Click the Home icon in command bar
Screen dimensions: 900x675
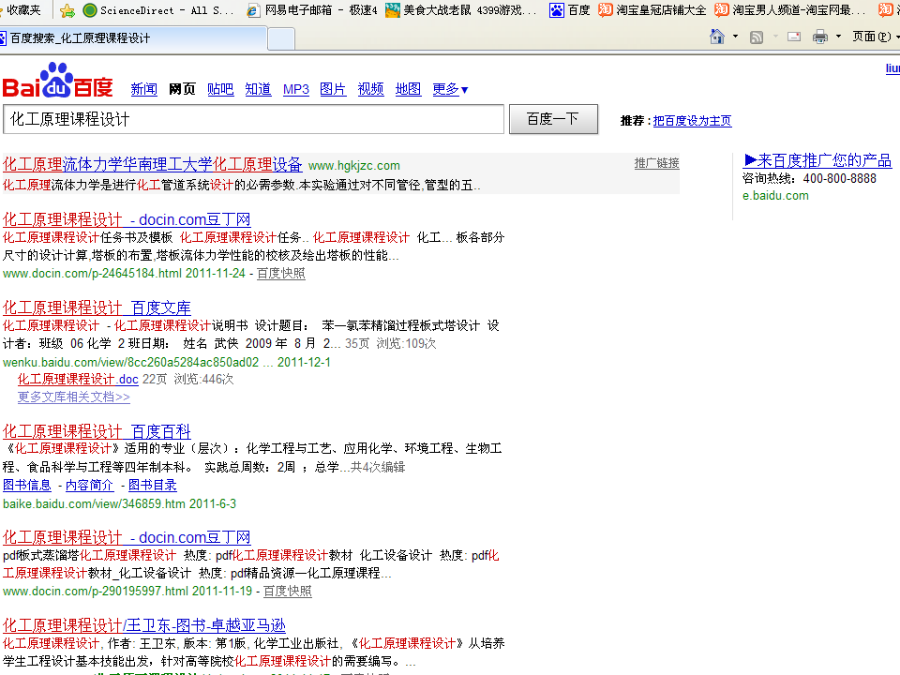(717, 37)
